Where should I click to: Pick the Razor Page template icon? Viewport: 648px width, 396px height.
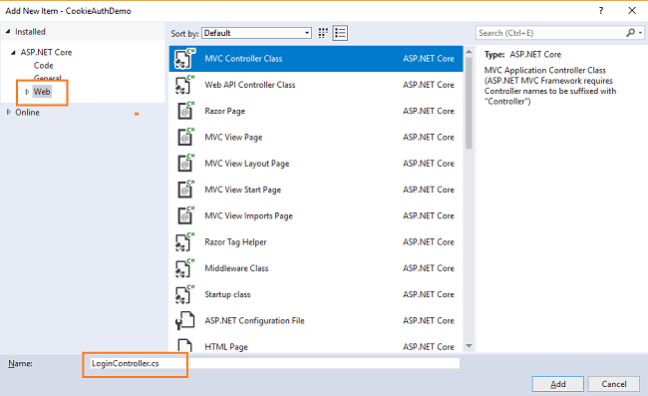tap(185, 111)
